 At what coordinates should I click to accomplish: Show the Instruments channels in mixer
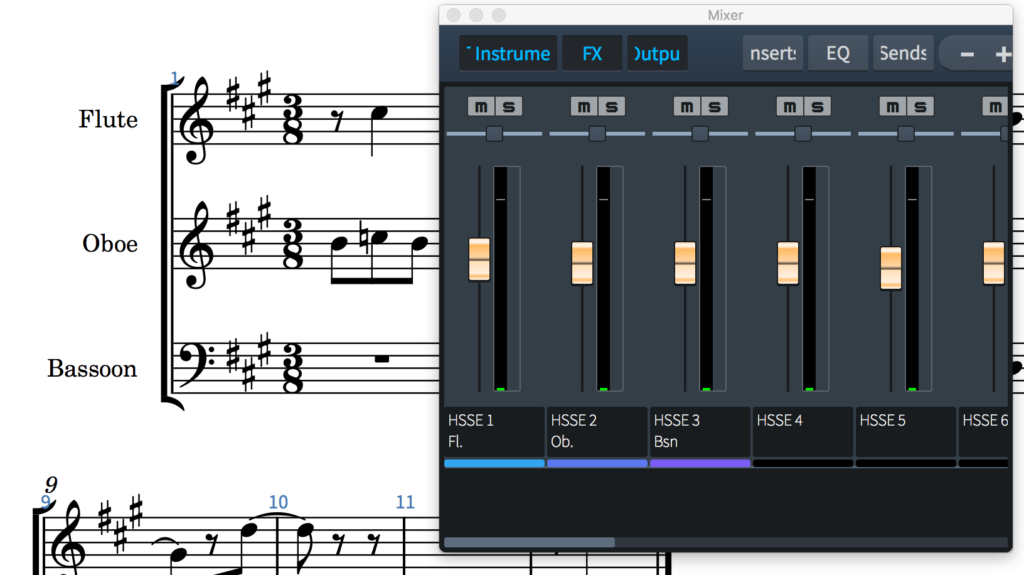(x=508, y=54)
